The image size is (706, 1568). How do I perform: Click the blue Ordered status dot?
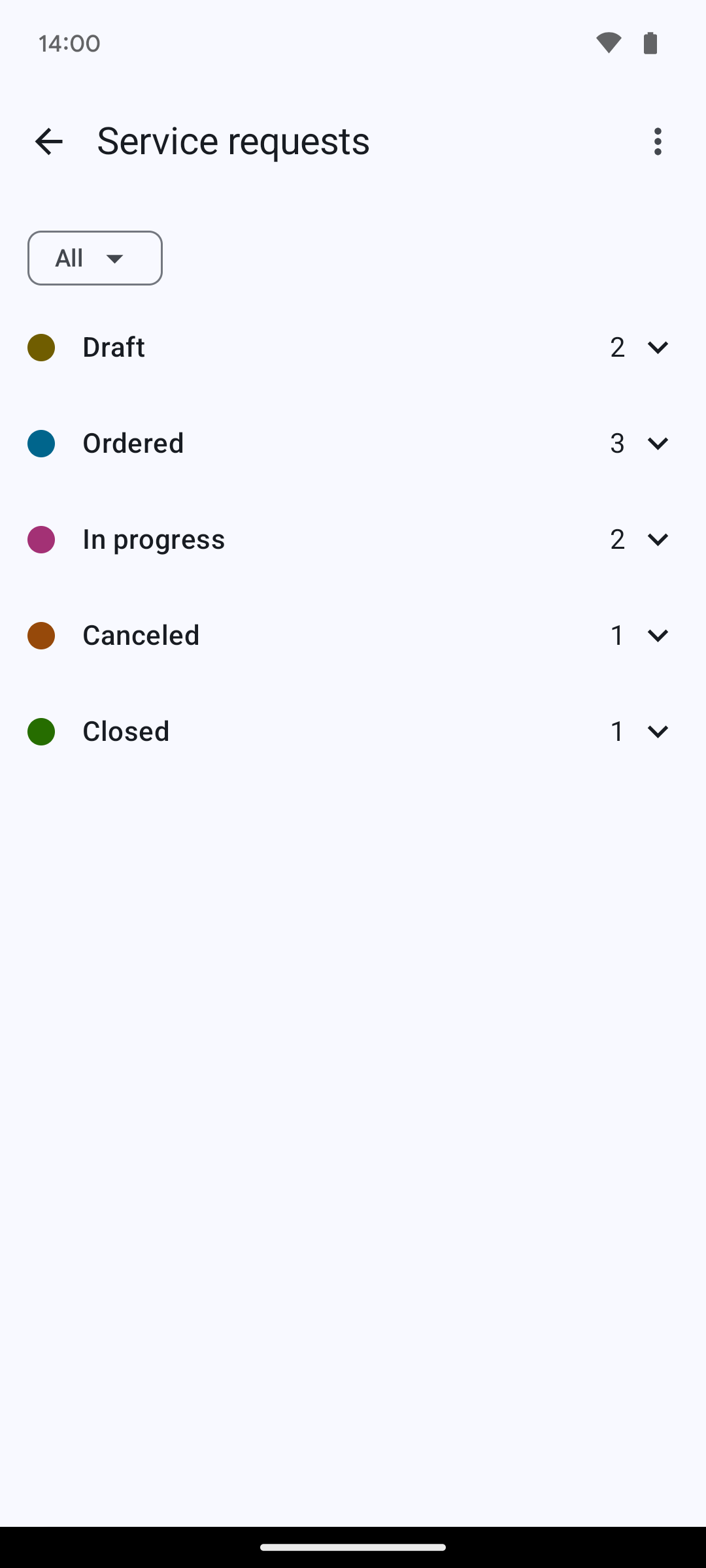click(41, 444)
